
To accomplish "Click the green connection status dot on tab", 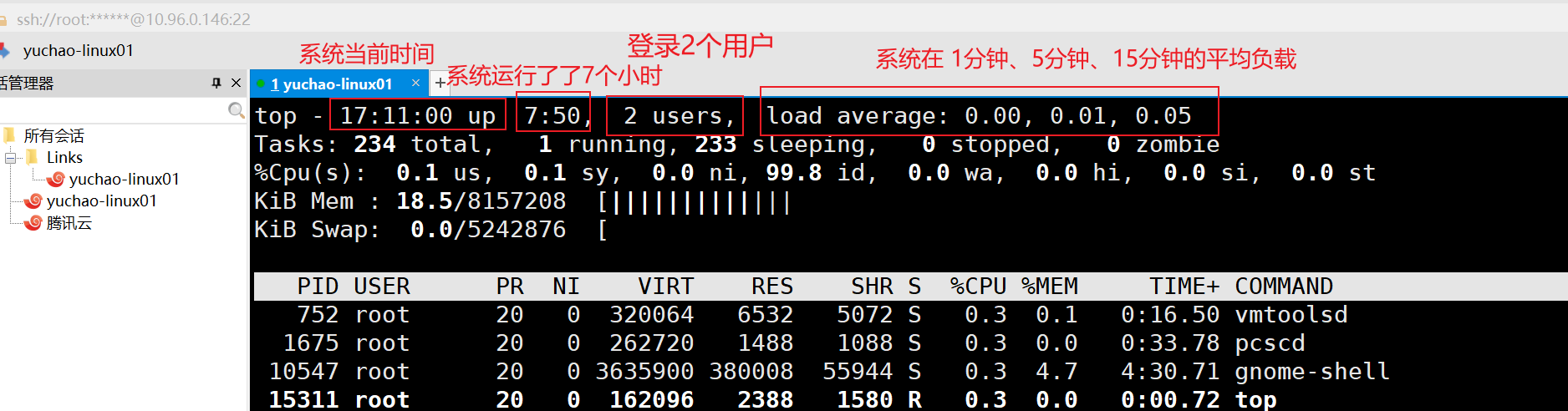I will click(261, 84).
